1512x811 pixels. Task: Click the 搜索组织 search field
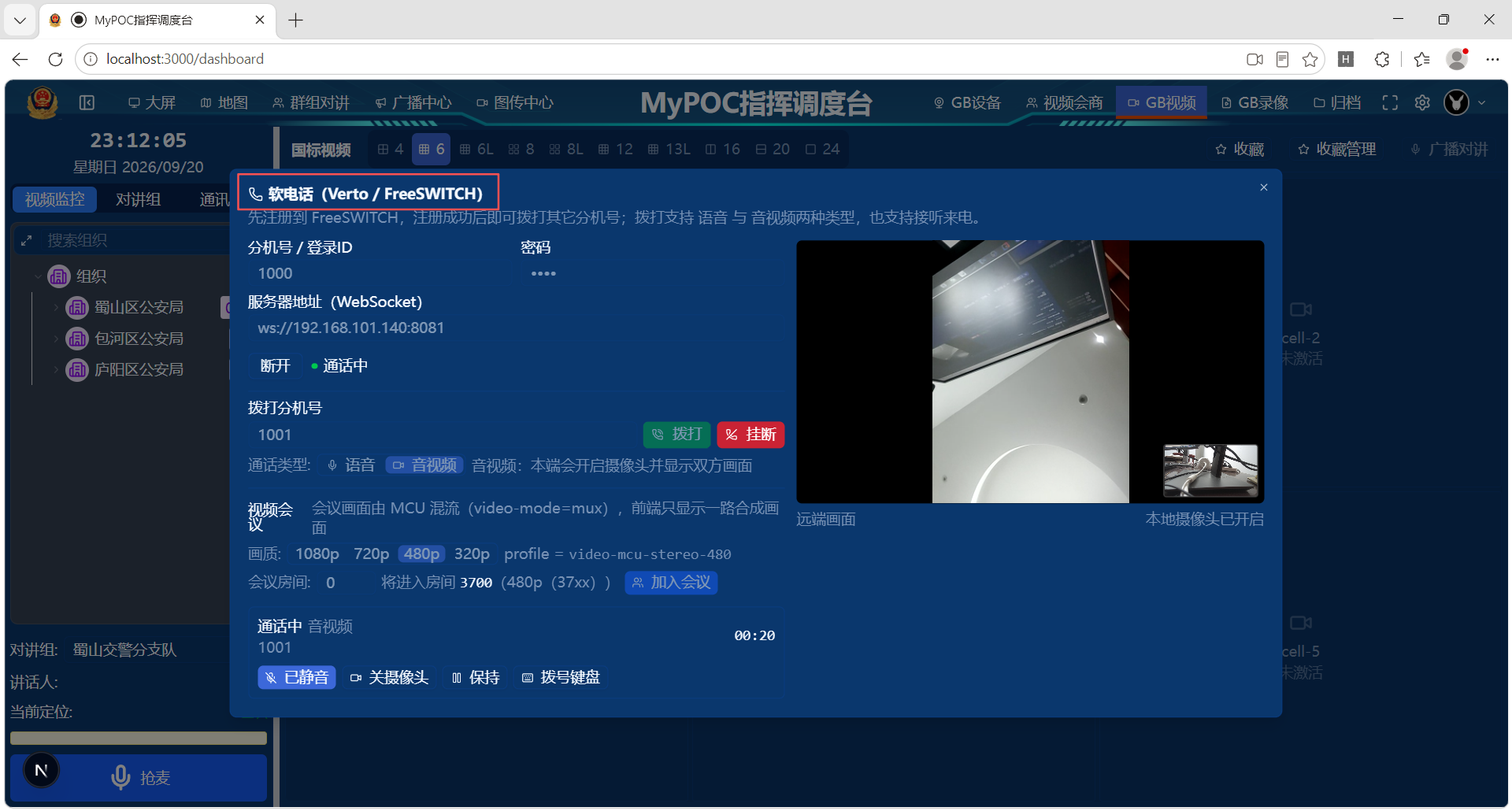click(134, 240)
